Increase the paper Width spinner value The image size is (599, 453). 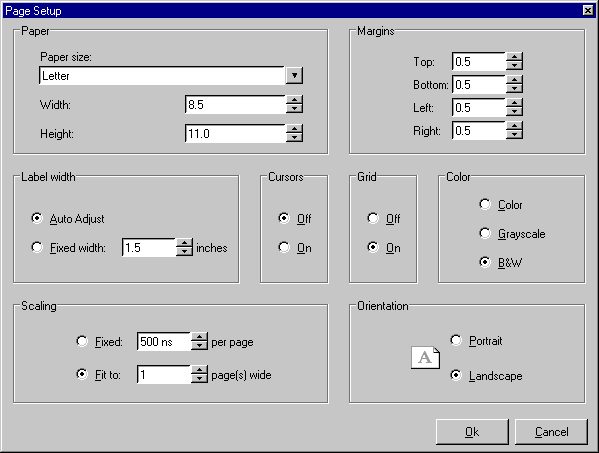point(294,100)
